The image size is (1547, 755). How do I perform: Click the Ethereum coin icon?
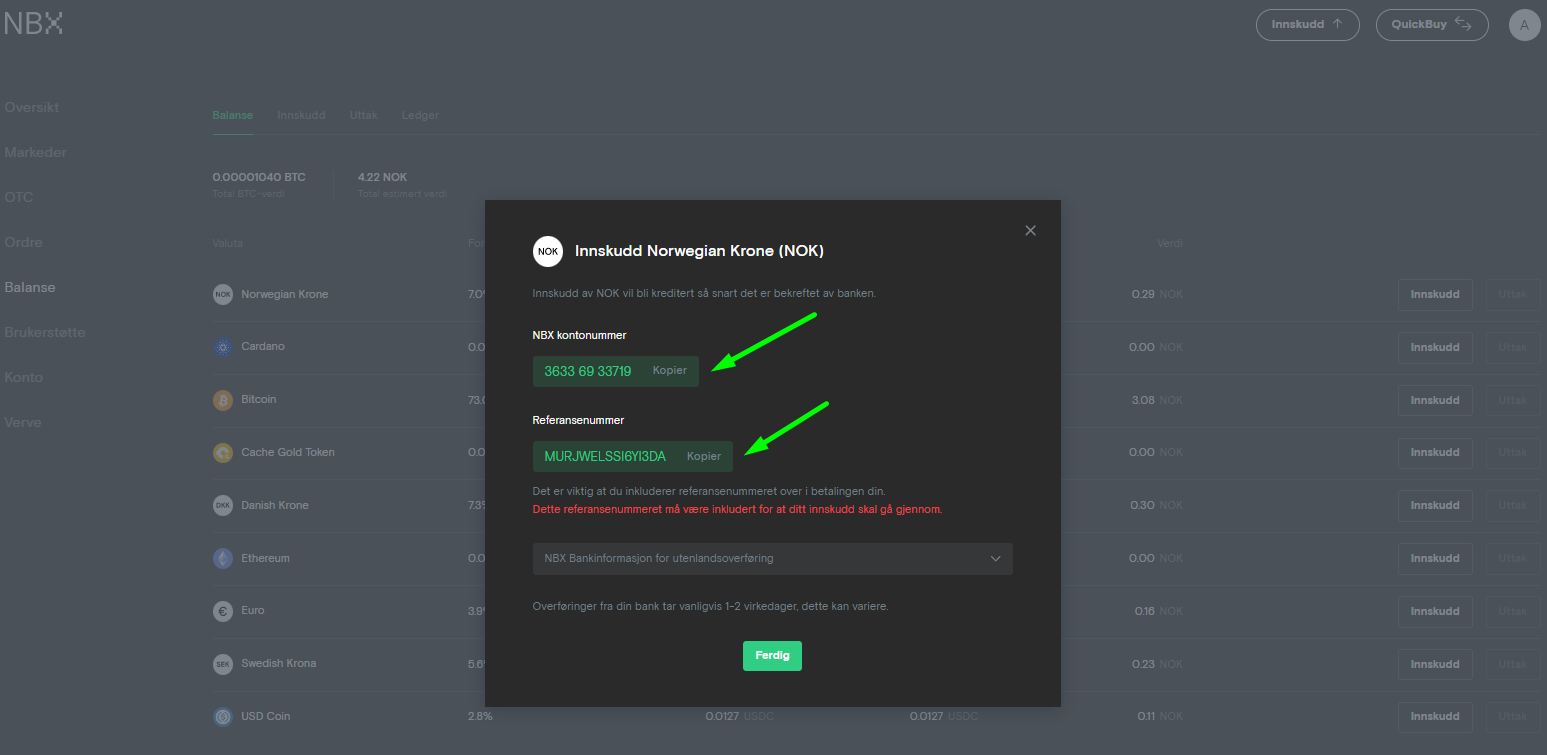[x=223, y=558]
